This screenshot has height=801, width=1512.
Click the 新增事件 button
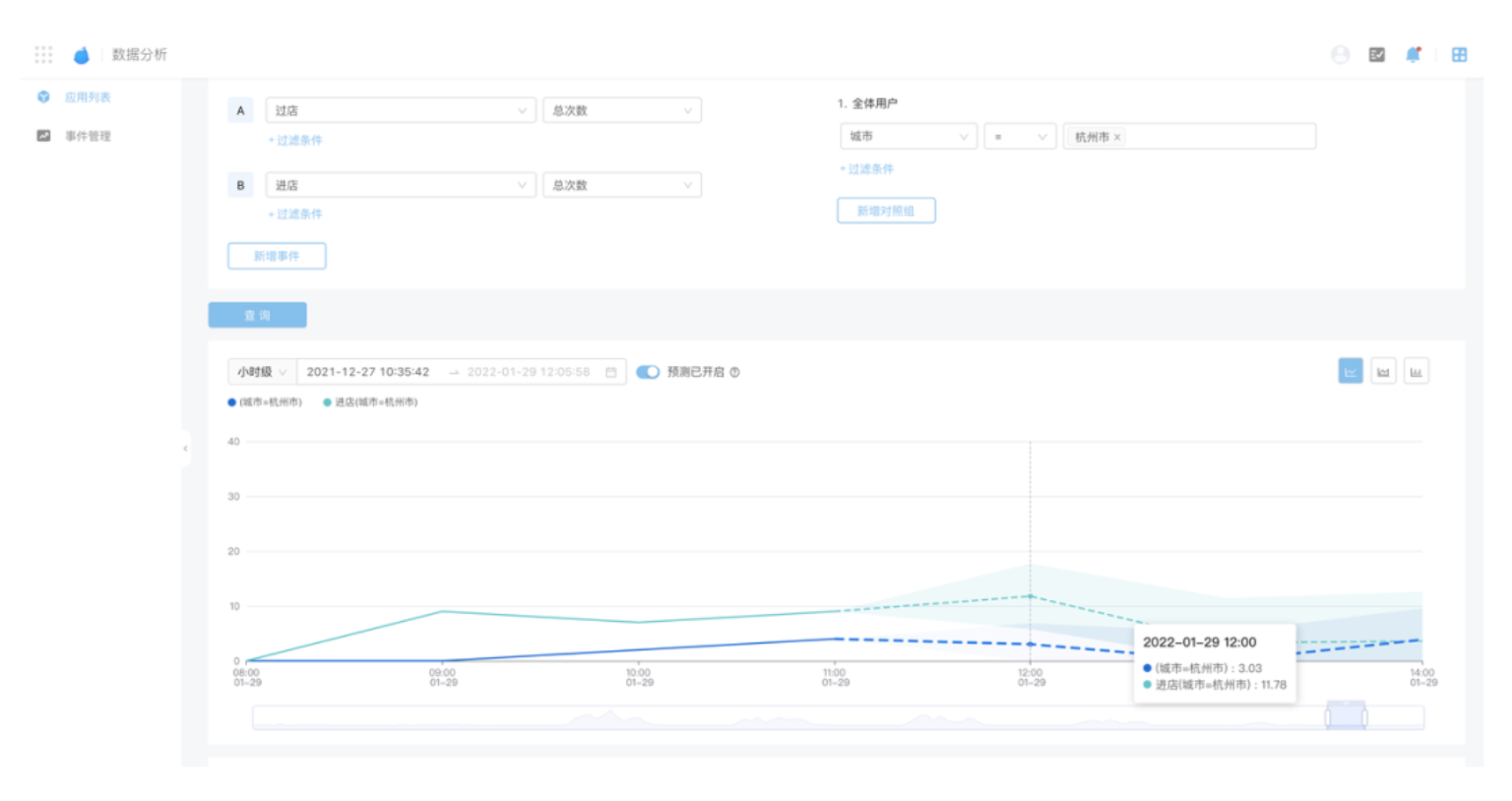[277, 256]
